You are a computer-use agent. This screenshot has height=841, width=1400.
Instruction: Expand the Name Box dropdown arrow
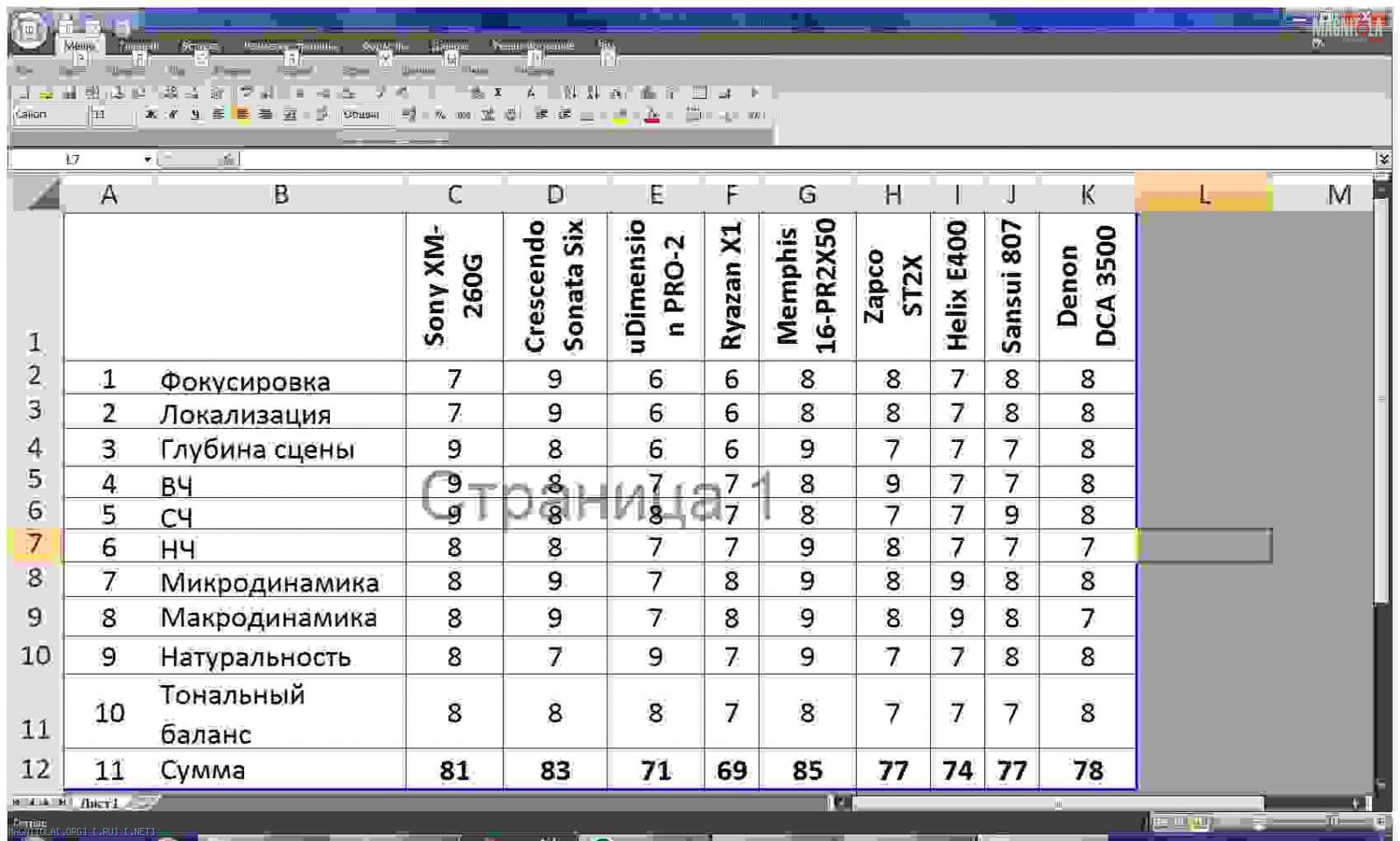click(147, 159)
